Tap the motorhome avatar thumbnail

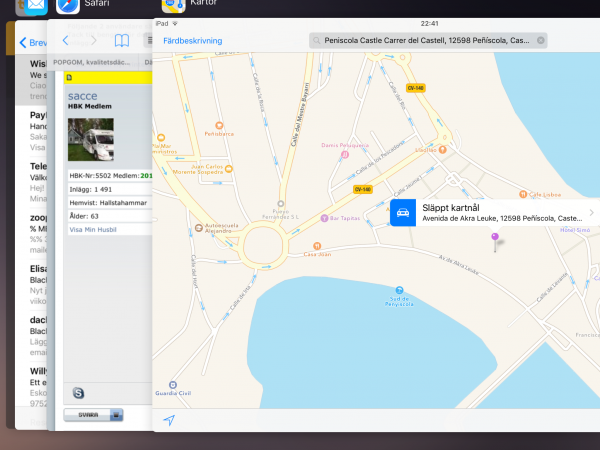[x=91, y=140]
